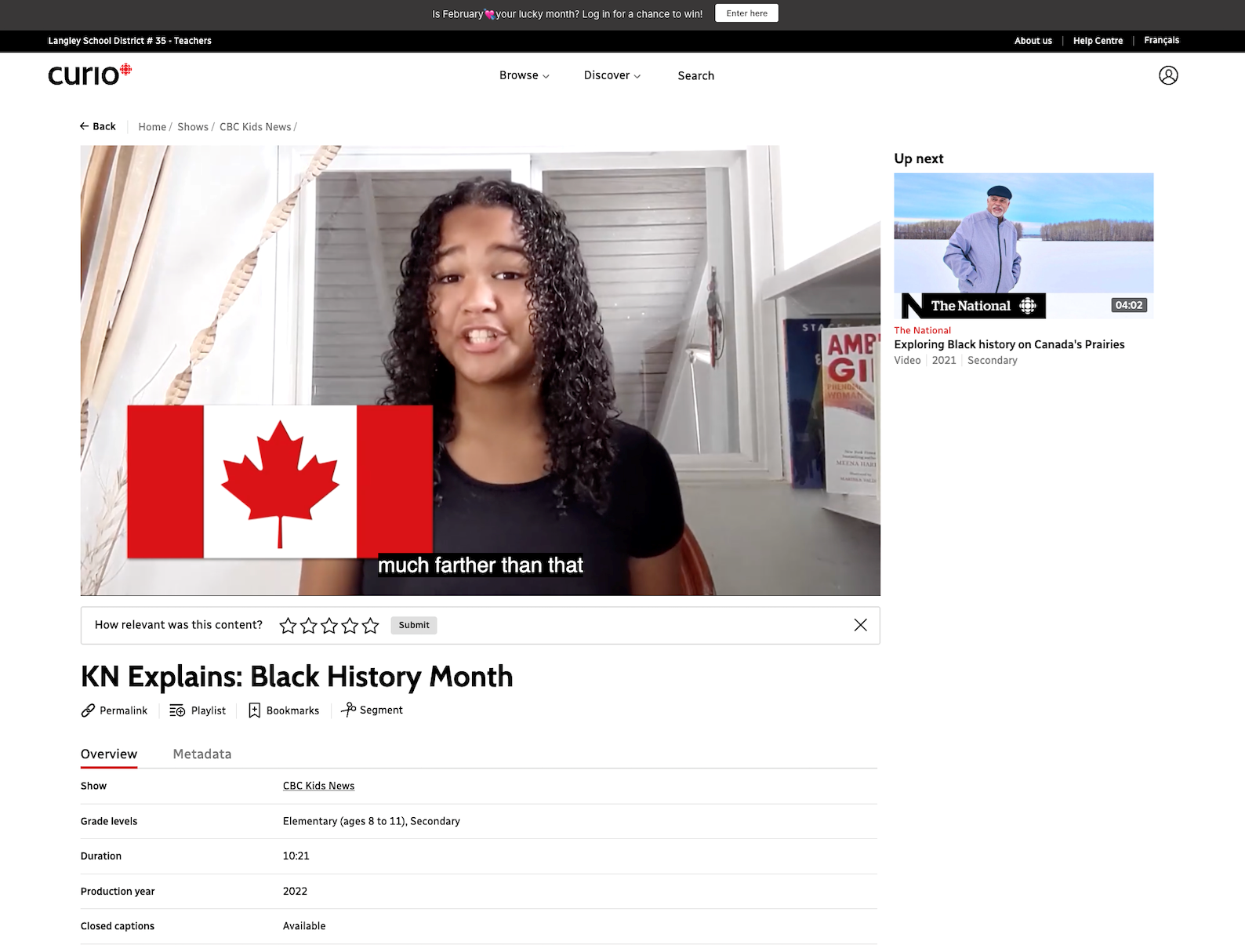Image resolution: width=1245 pixels, height=952 pixels.
Task: Open the Up next video thumbnail
Action: pyautogui.click(x=1023, y=245)
